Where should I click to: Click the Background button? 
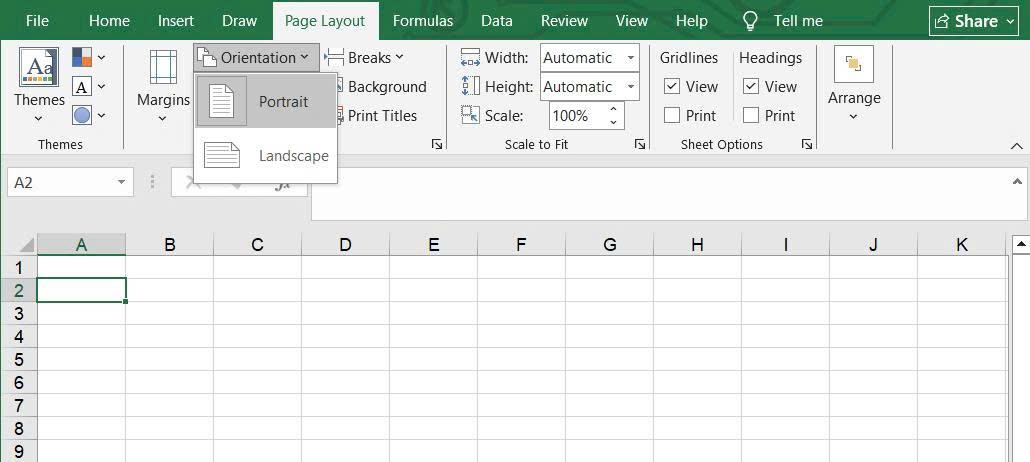pos(386,87)
